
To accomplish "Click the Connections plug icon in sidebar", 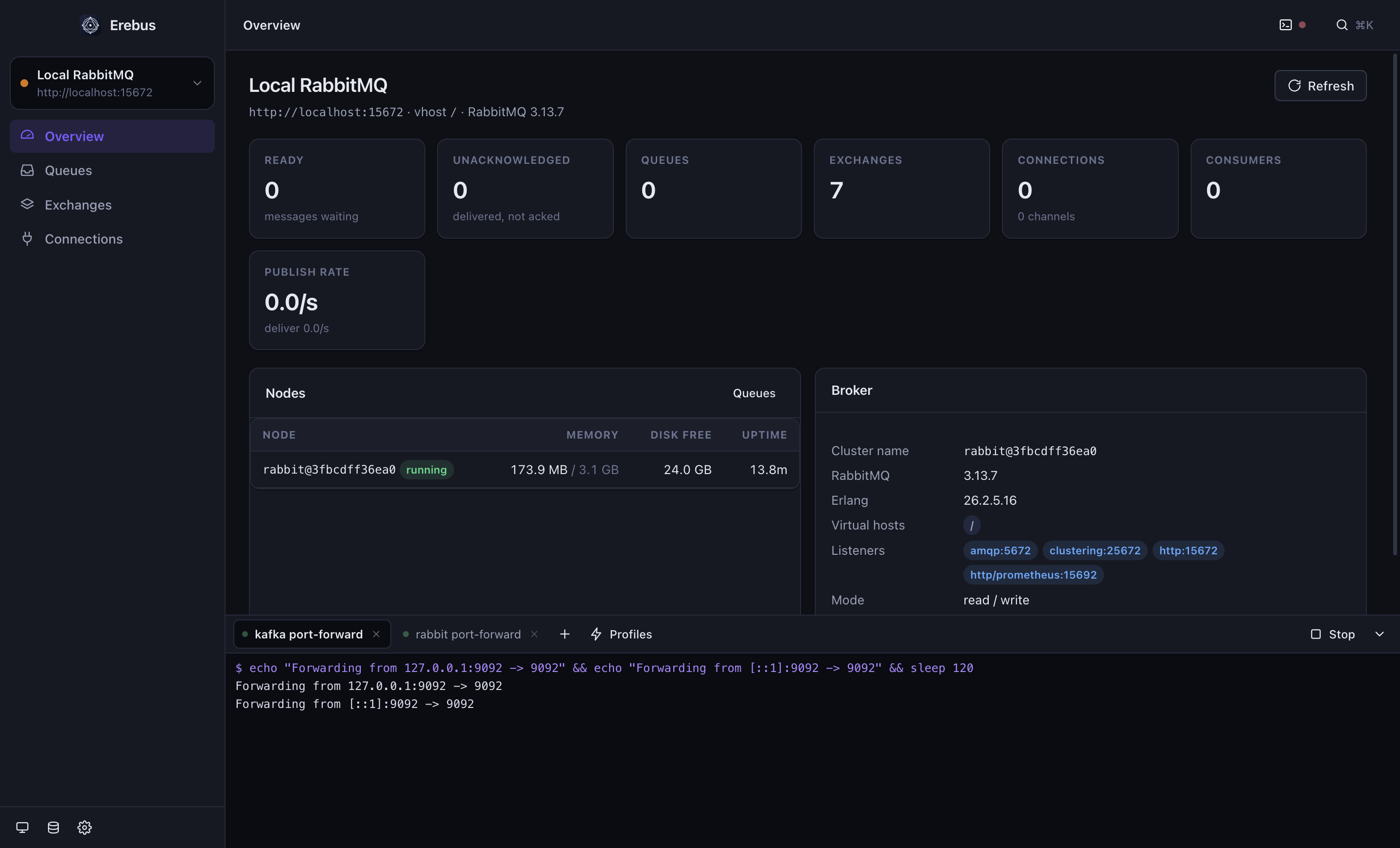I will (27, 239).
